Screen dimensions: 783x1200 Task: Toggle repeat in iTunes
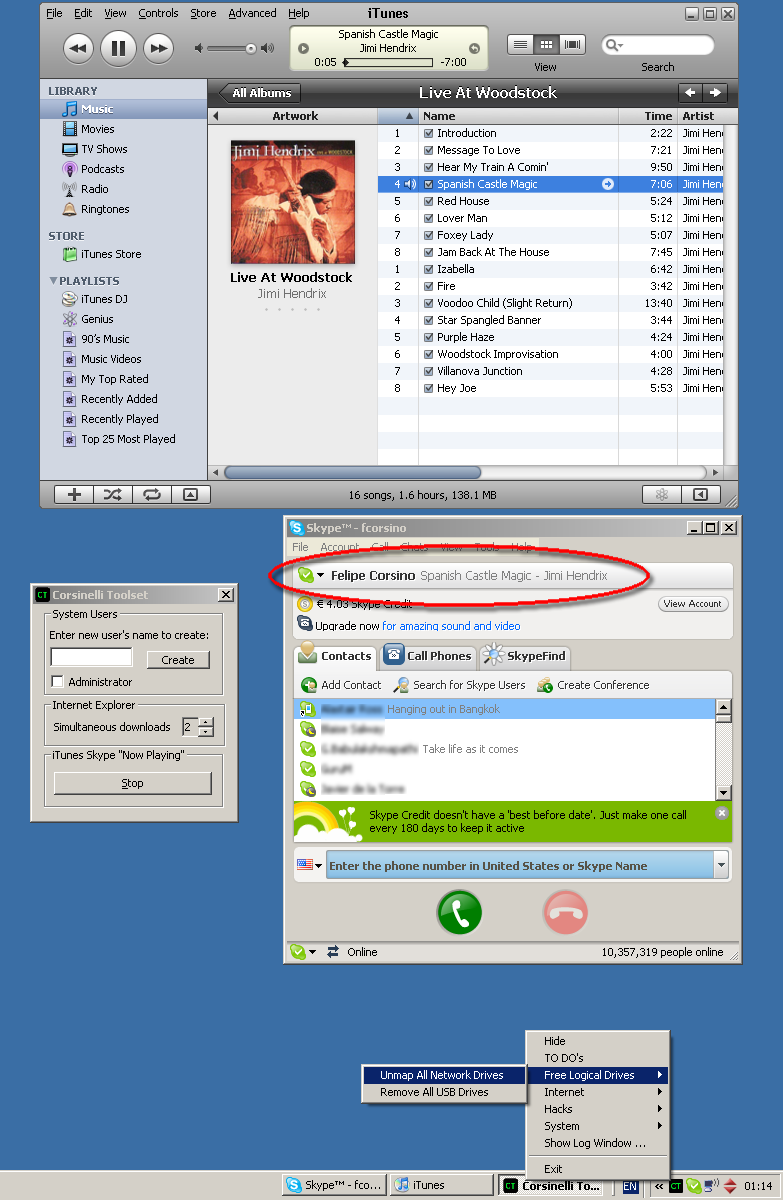[151, 494]
